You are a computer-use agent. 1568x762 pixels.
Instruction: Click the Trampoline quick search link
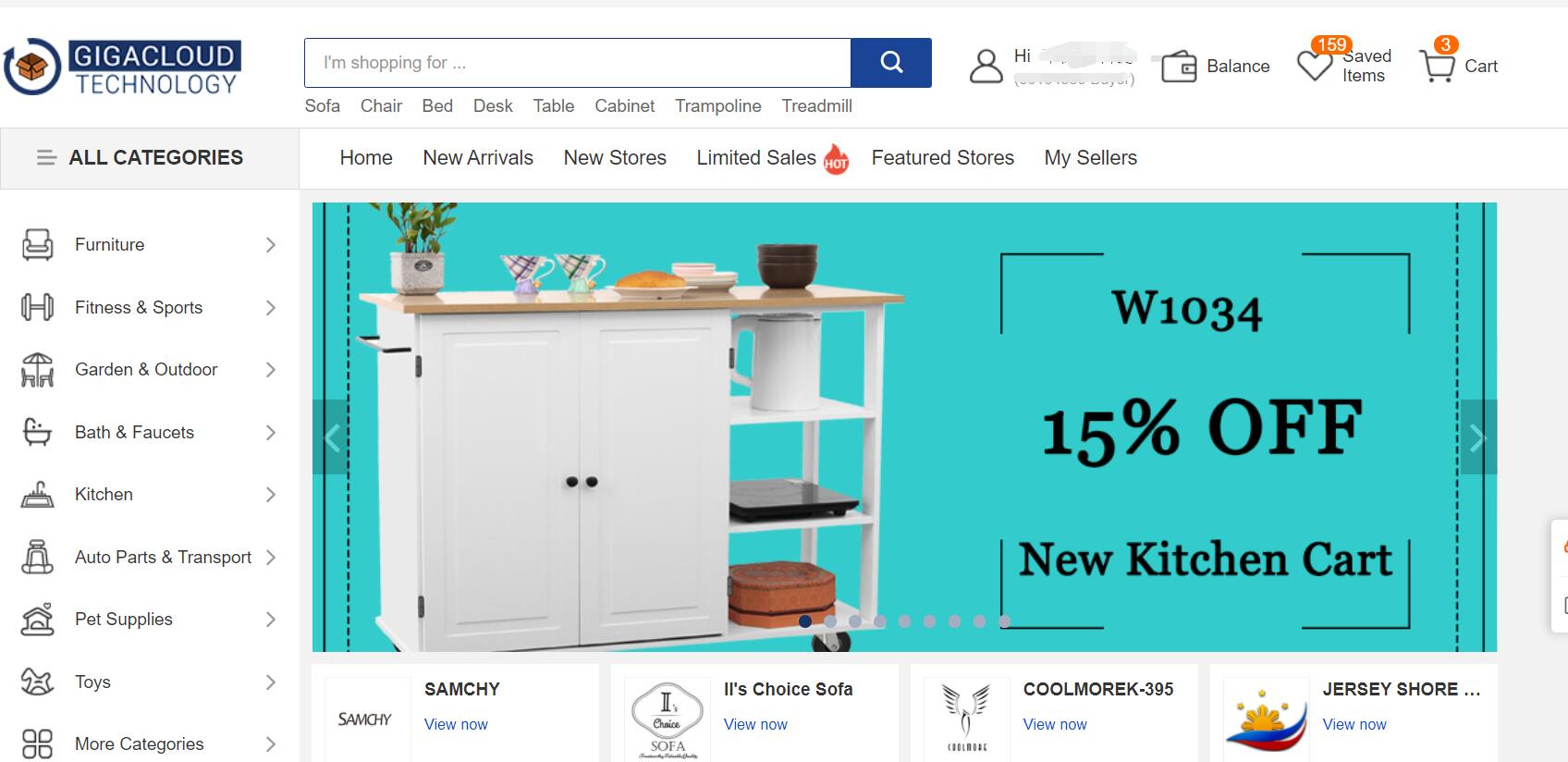pos(718,106)
